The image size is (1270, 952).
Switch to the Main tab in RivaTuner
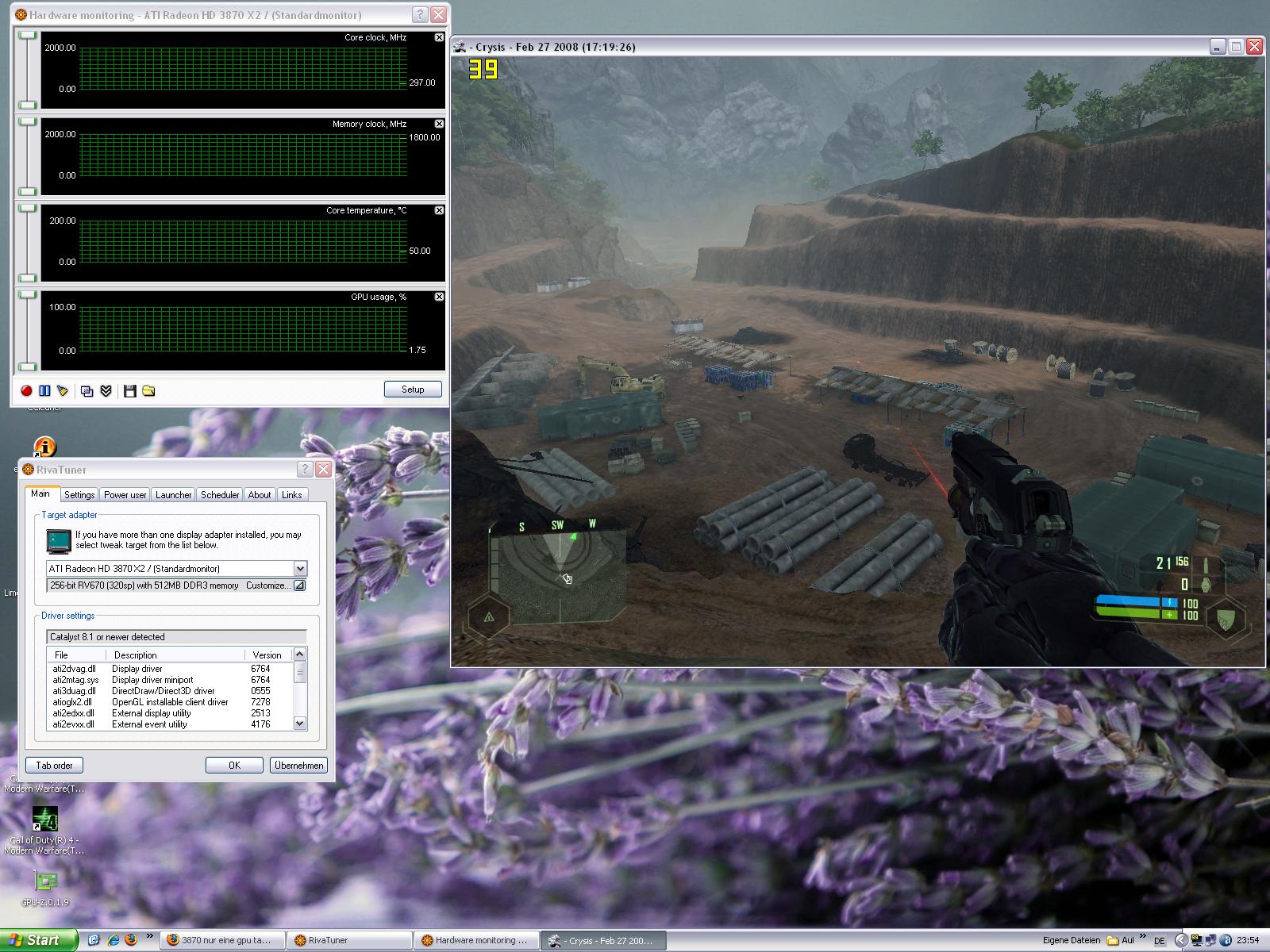[40, 493]
